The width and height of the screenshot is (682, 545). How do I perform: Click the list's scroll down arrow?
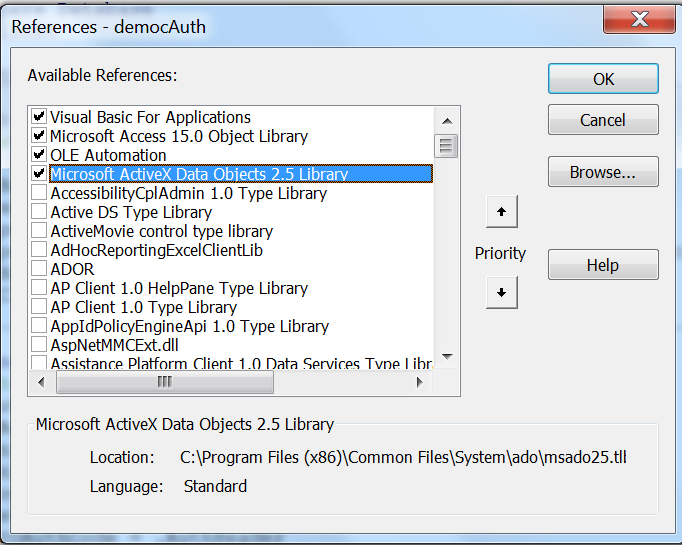(x=447, y=356)
